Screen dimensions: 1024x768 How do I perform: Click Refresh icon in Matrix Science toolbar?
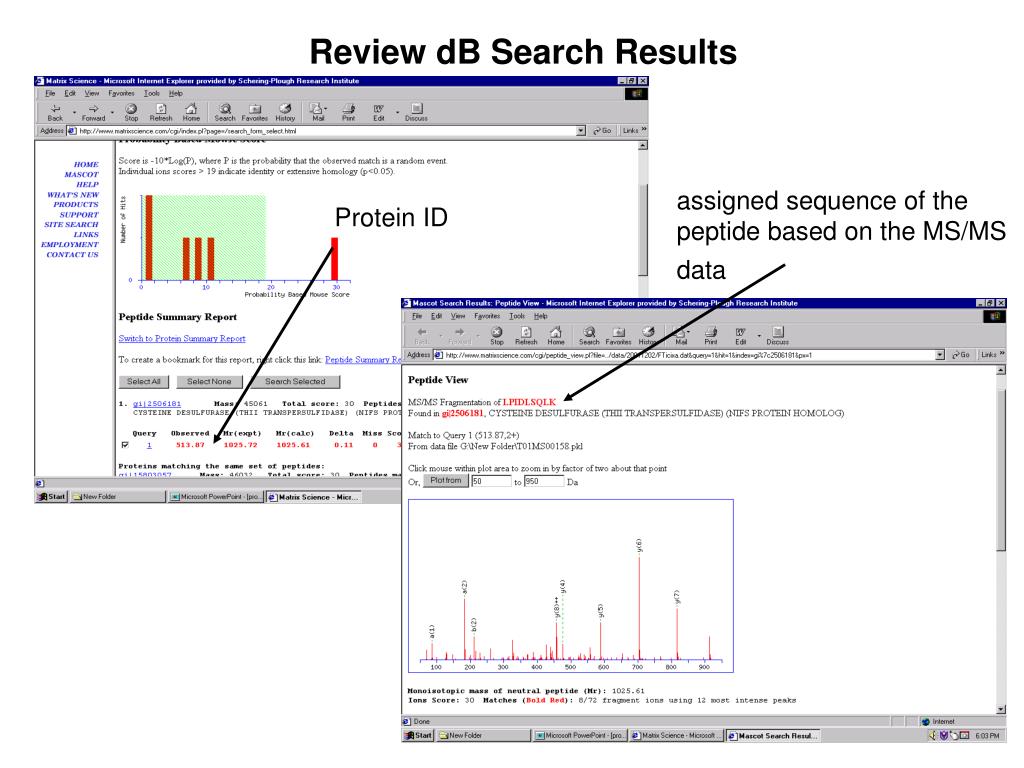pyautogui.click(x=161, y=112)
